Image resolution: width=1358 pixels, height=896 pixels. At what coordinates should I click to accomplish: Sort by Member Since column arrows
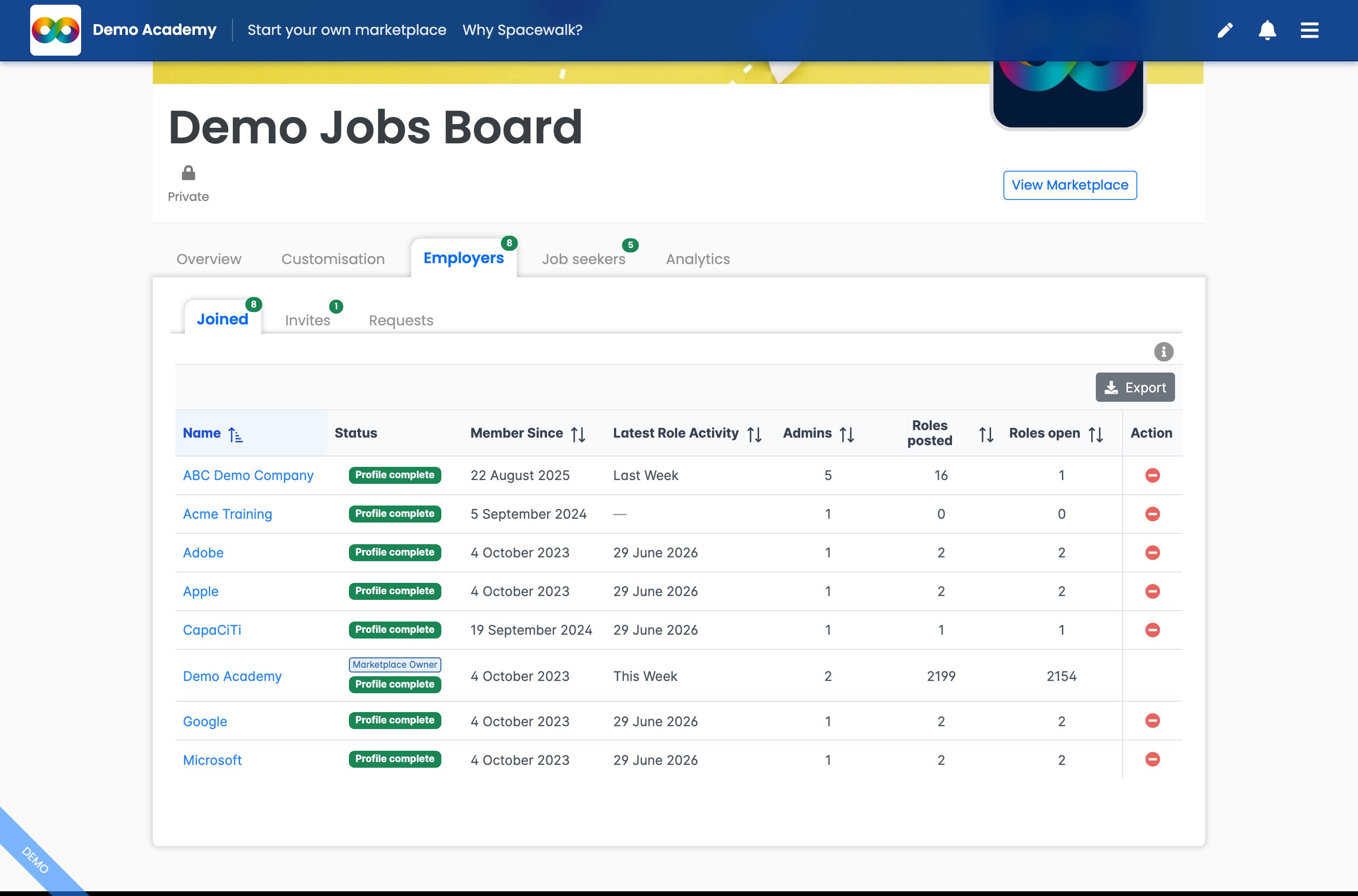pyautogui.click(x=578, y=434)
